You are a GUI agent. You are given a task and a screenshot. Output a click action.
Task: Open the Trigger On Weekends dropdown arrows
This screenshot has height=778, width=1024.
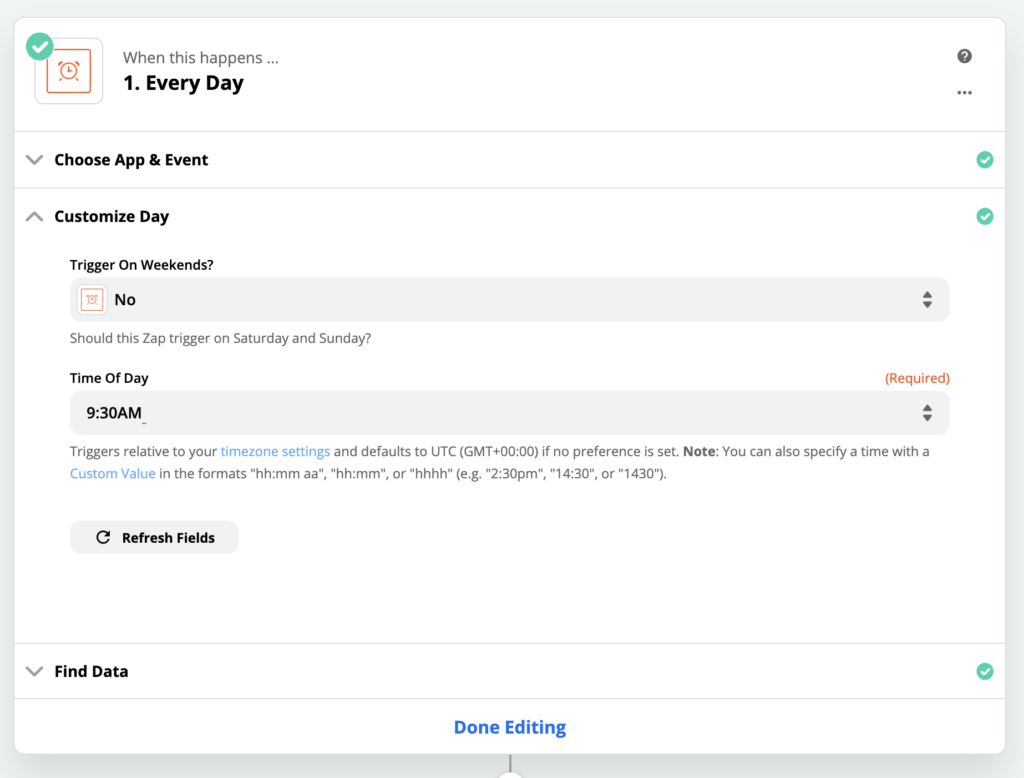[x=927, y=299]
